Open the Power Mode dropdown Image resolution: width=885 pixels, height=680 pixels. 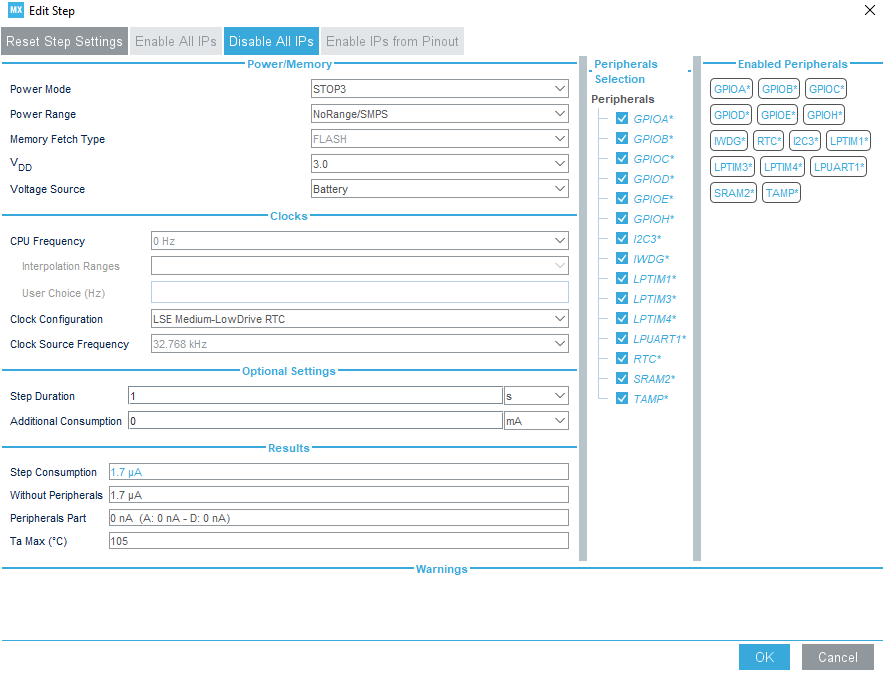pos(440,88)
